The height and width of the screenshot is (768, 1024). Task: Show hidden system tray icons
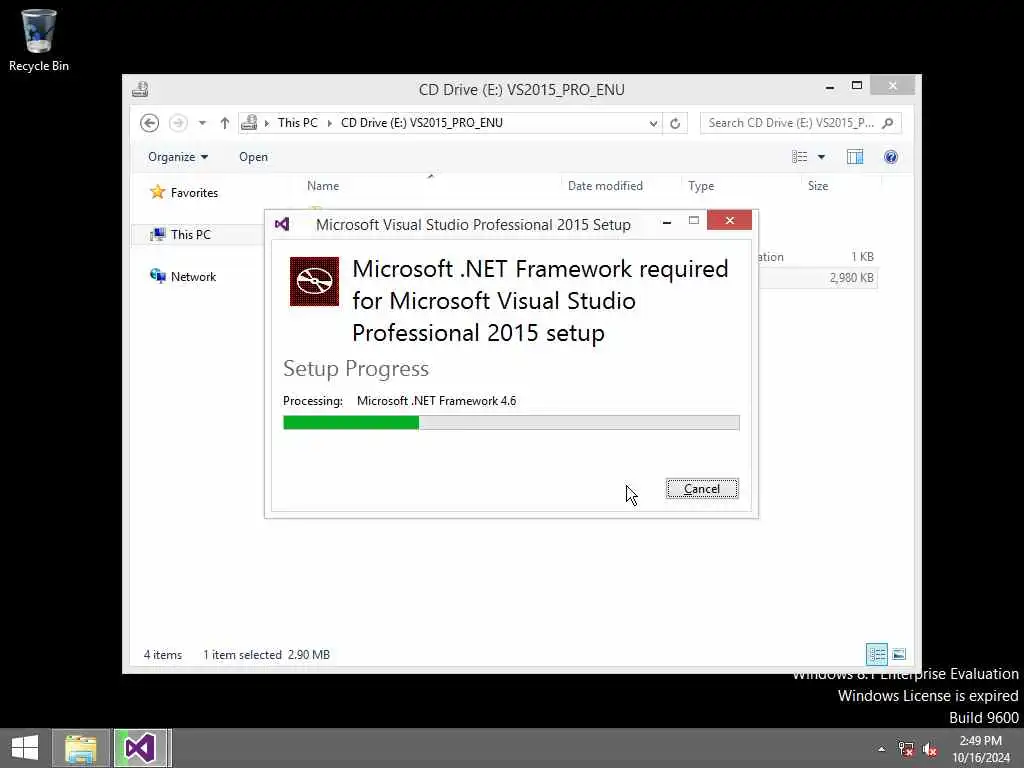(x=882, y=749)
